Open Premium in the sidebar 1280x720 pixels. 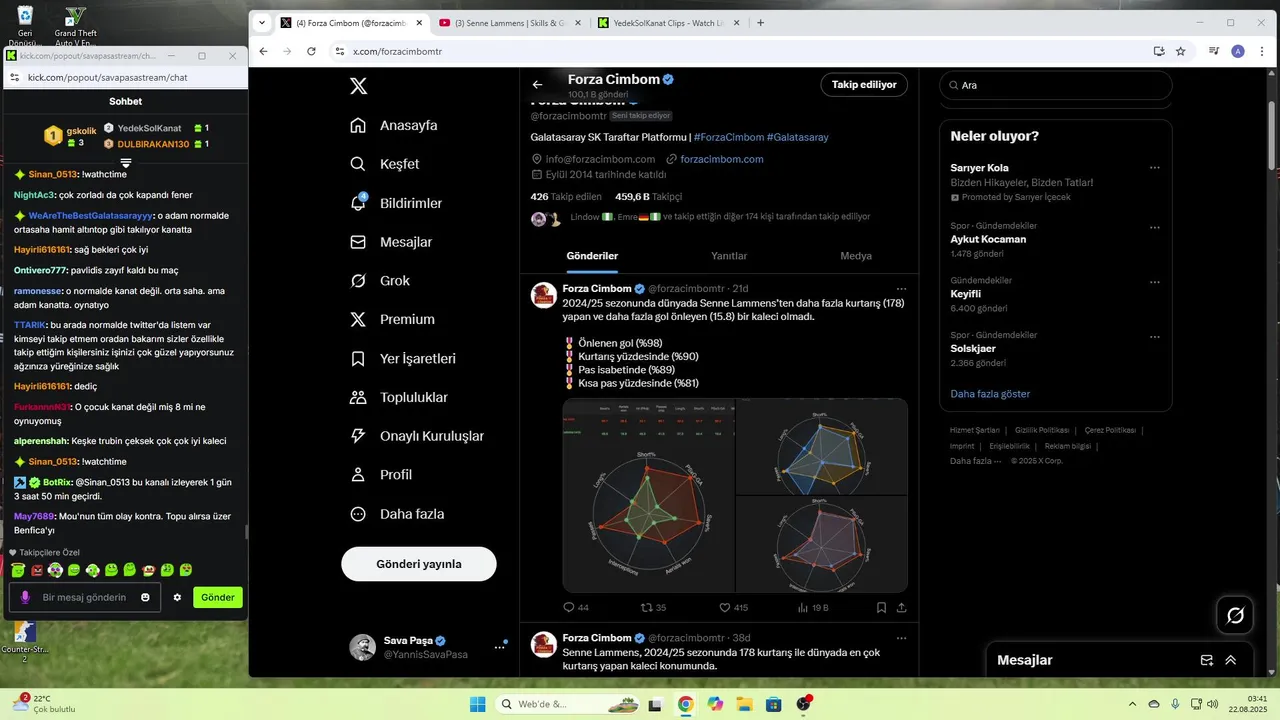pos(392,320)
